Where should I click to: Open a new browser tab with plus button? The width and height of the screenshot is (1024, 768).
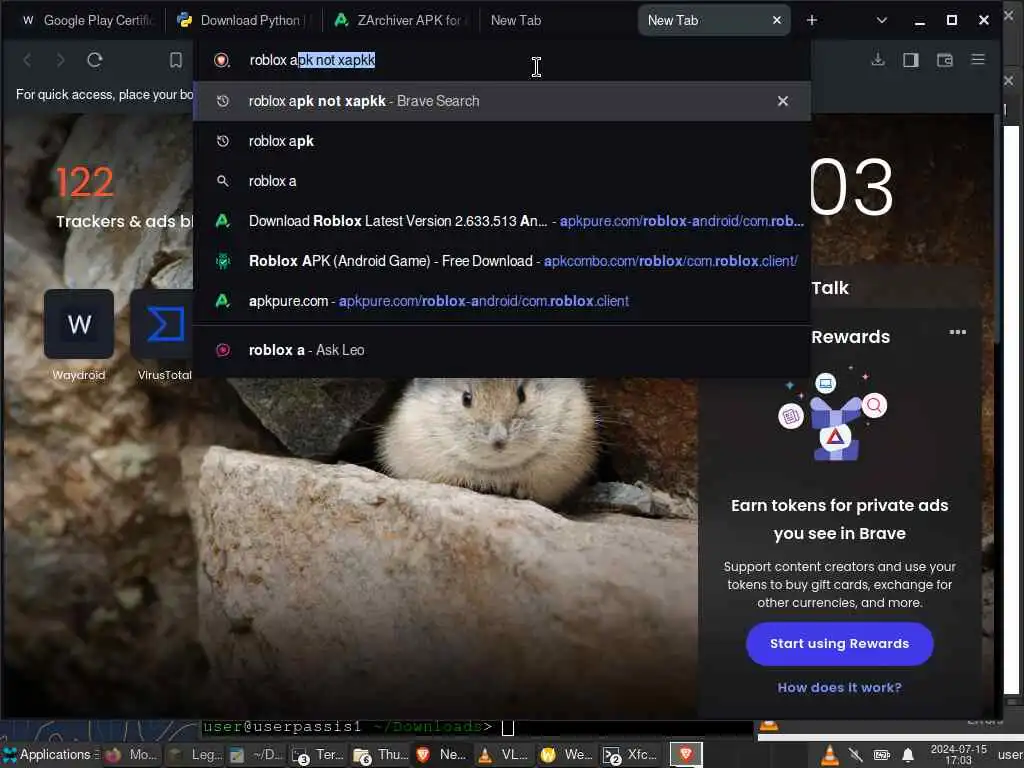(812, 20)
